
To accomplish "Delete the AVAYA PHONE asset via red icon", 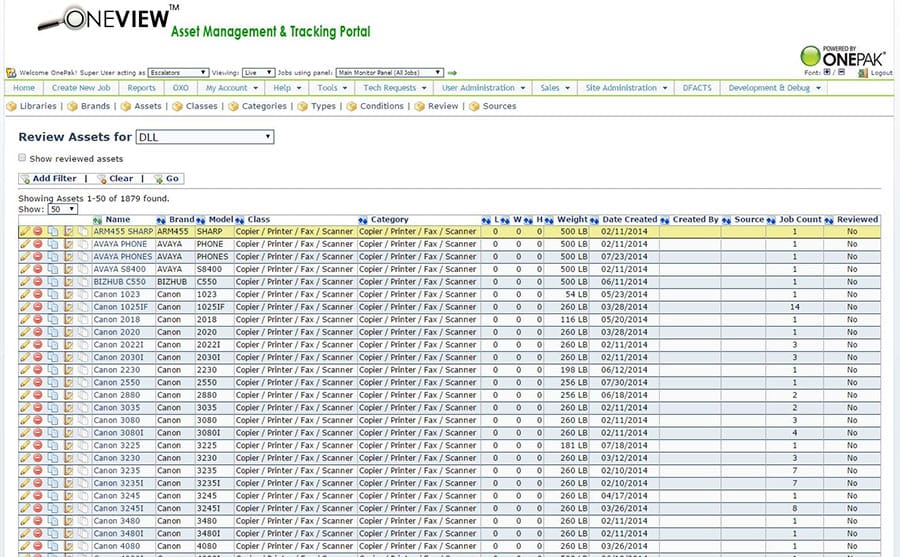I will click(38, 244).
